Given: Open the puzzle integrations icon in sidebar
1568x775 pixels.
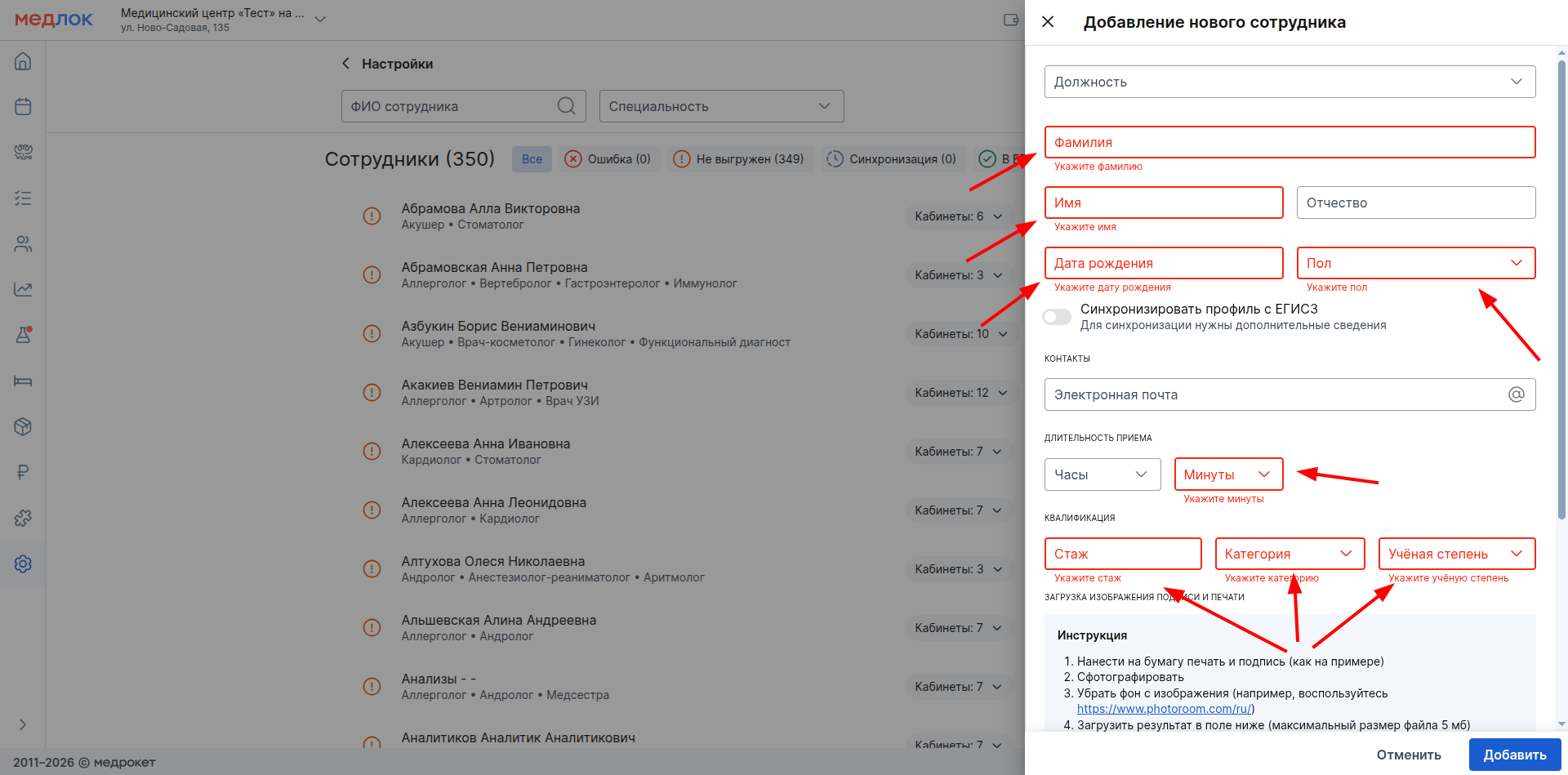Looking at the screenshot, I should point(23,518).
